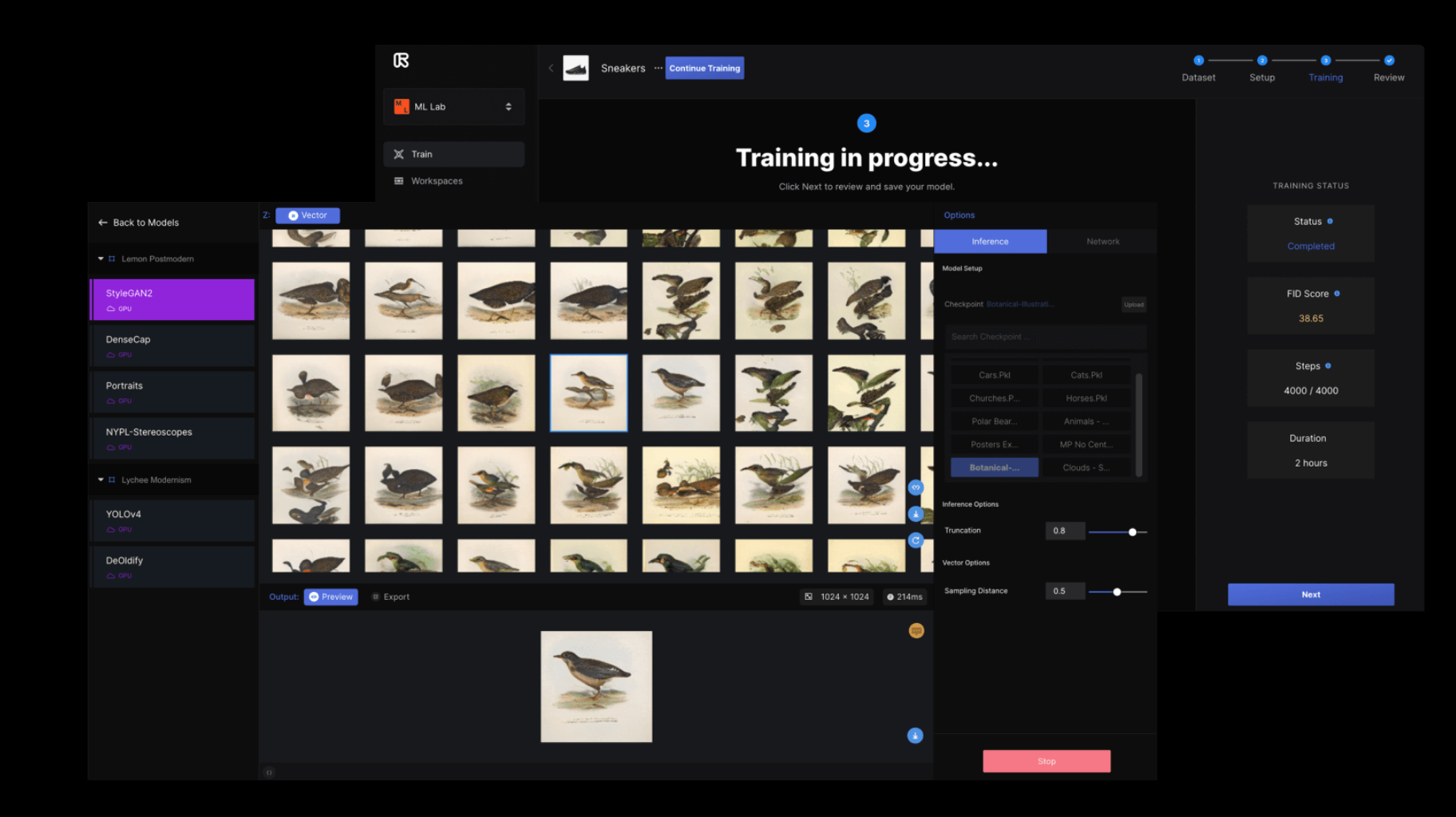Select the DenseCap model

point(172,345)
